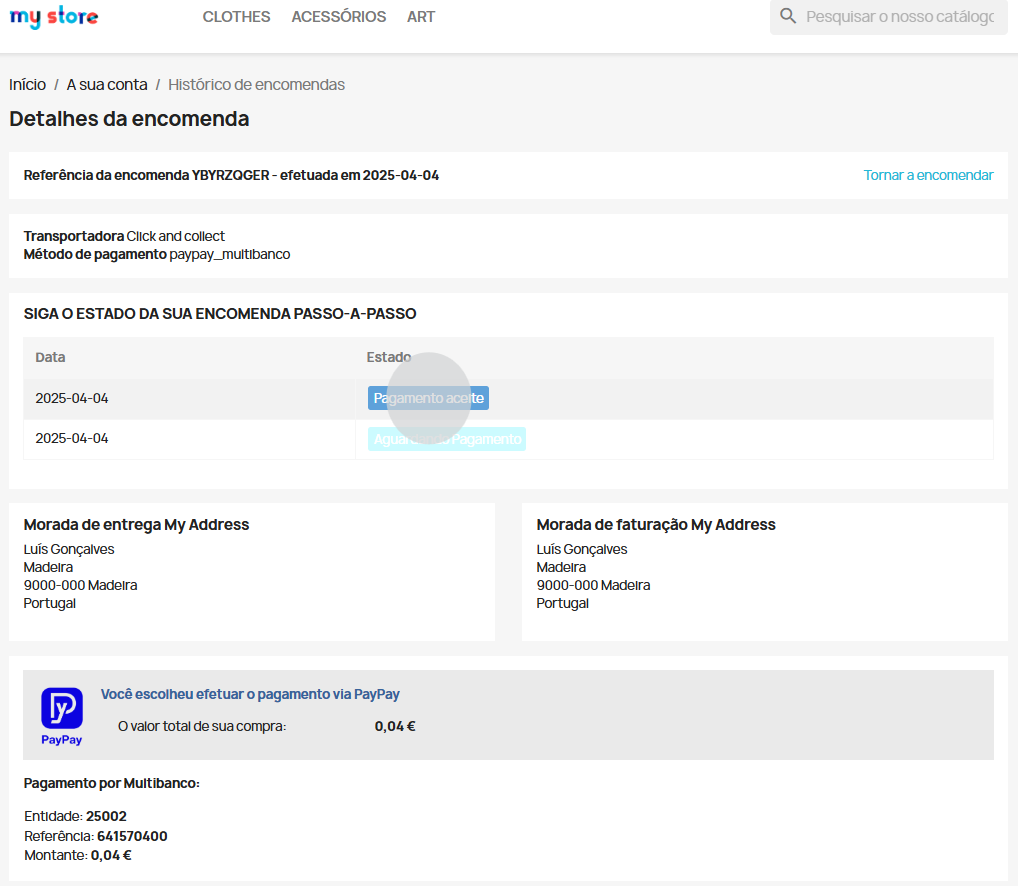Open Histórico de encomendas breadcrumb
The width and height of the screenshot is (1018, 886).
[x=256, y=85]
